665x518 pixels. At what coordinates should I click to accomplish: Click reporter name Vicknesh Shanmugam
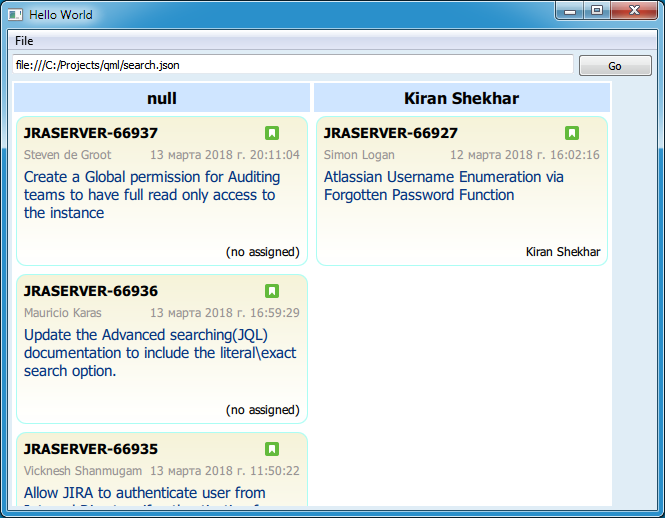tap(83, 470)
